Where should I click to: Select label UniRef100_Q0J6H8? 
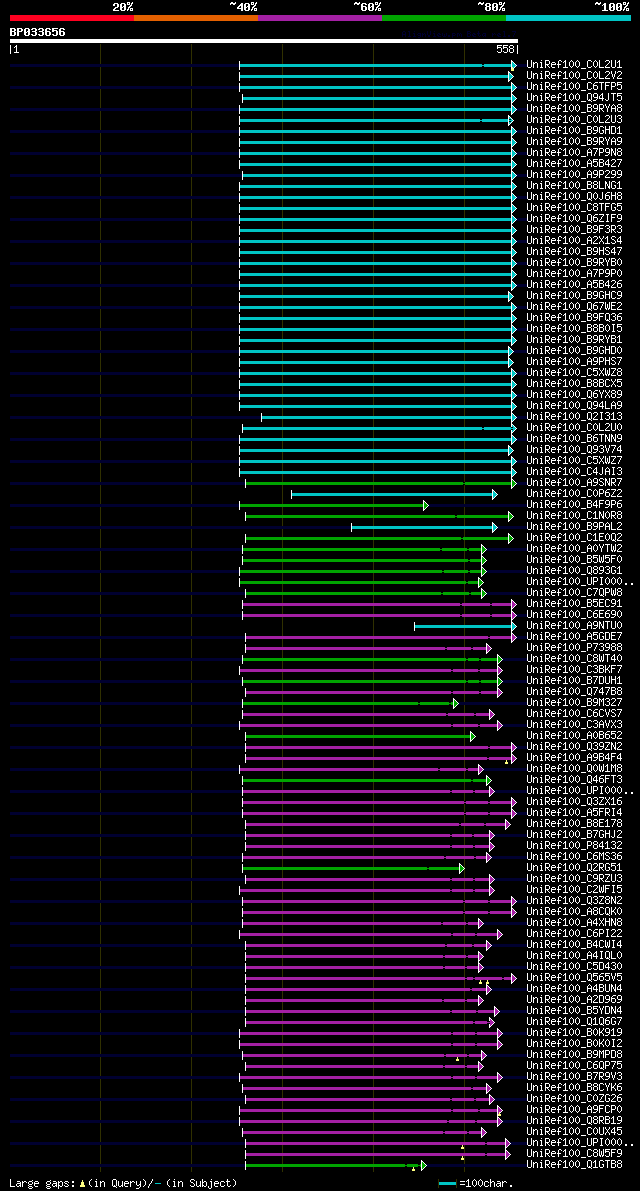pos(574,197)
